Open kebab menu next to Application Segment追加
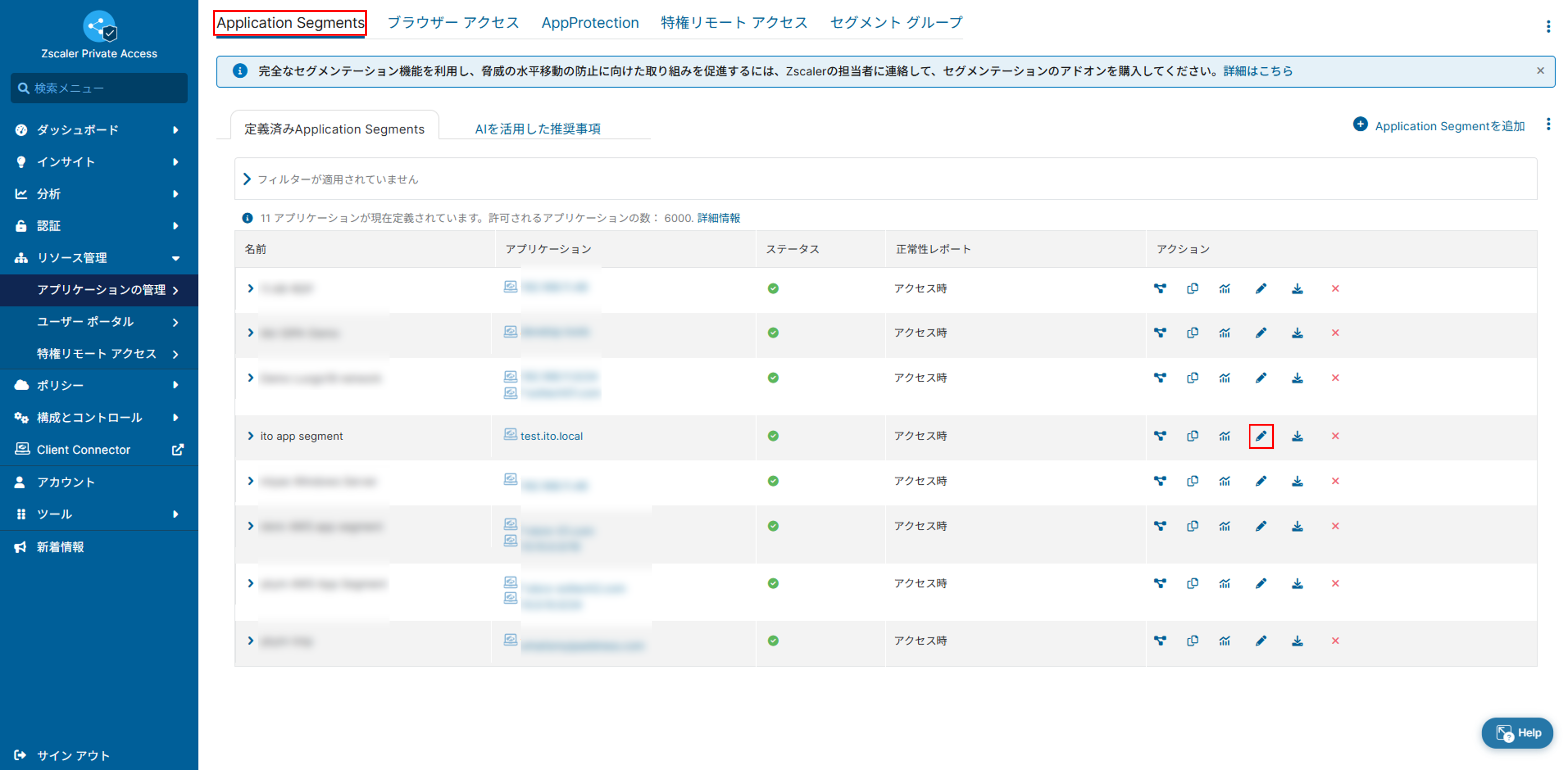Viewport: 1568px width, 770px height. pyautogui.click(x=1548, y=125)
